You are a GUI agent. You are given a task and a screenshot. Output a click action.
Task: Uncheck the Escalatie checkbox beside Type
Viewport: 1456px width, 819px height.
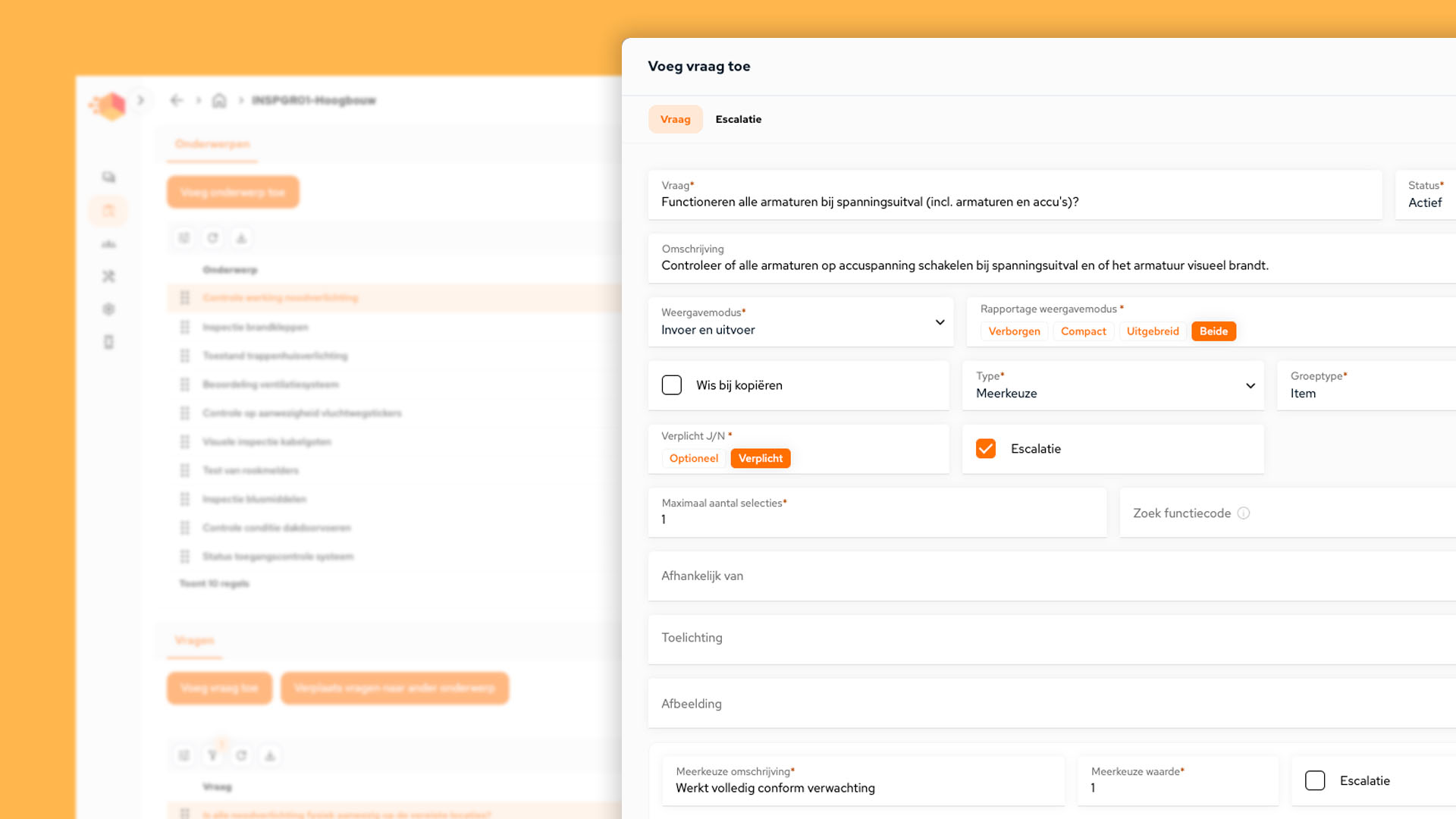click(986, 449)
